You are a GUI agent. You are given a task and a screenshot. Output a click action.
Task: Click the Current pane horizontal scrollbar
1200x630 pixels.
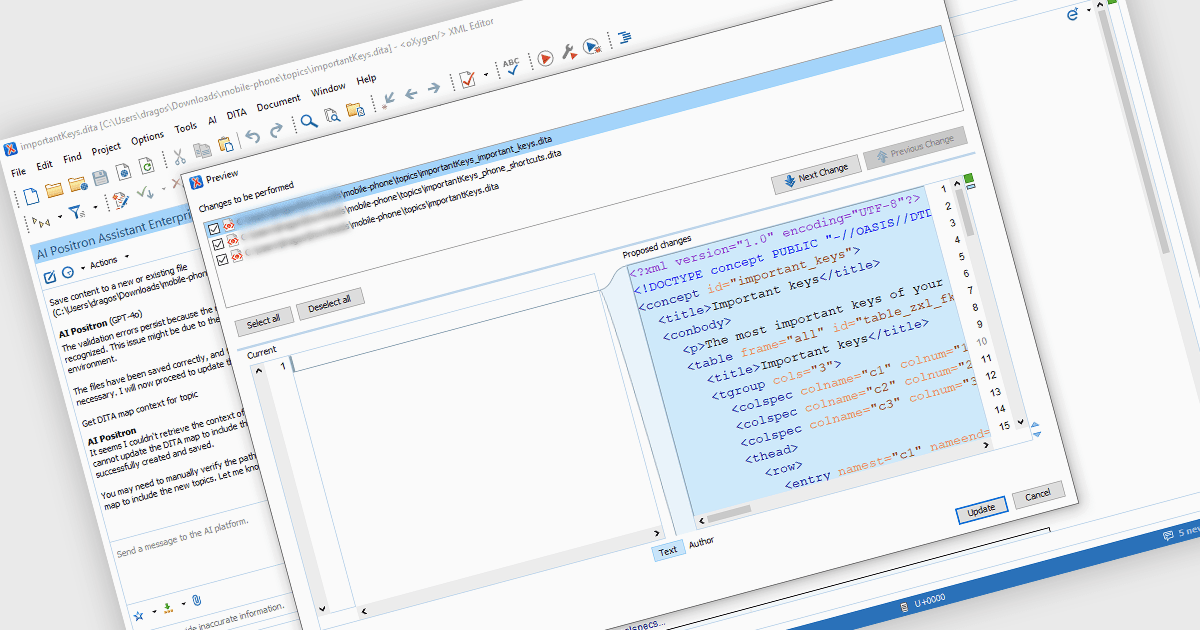click(x=510, y=572)
